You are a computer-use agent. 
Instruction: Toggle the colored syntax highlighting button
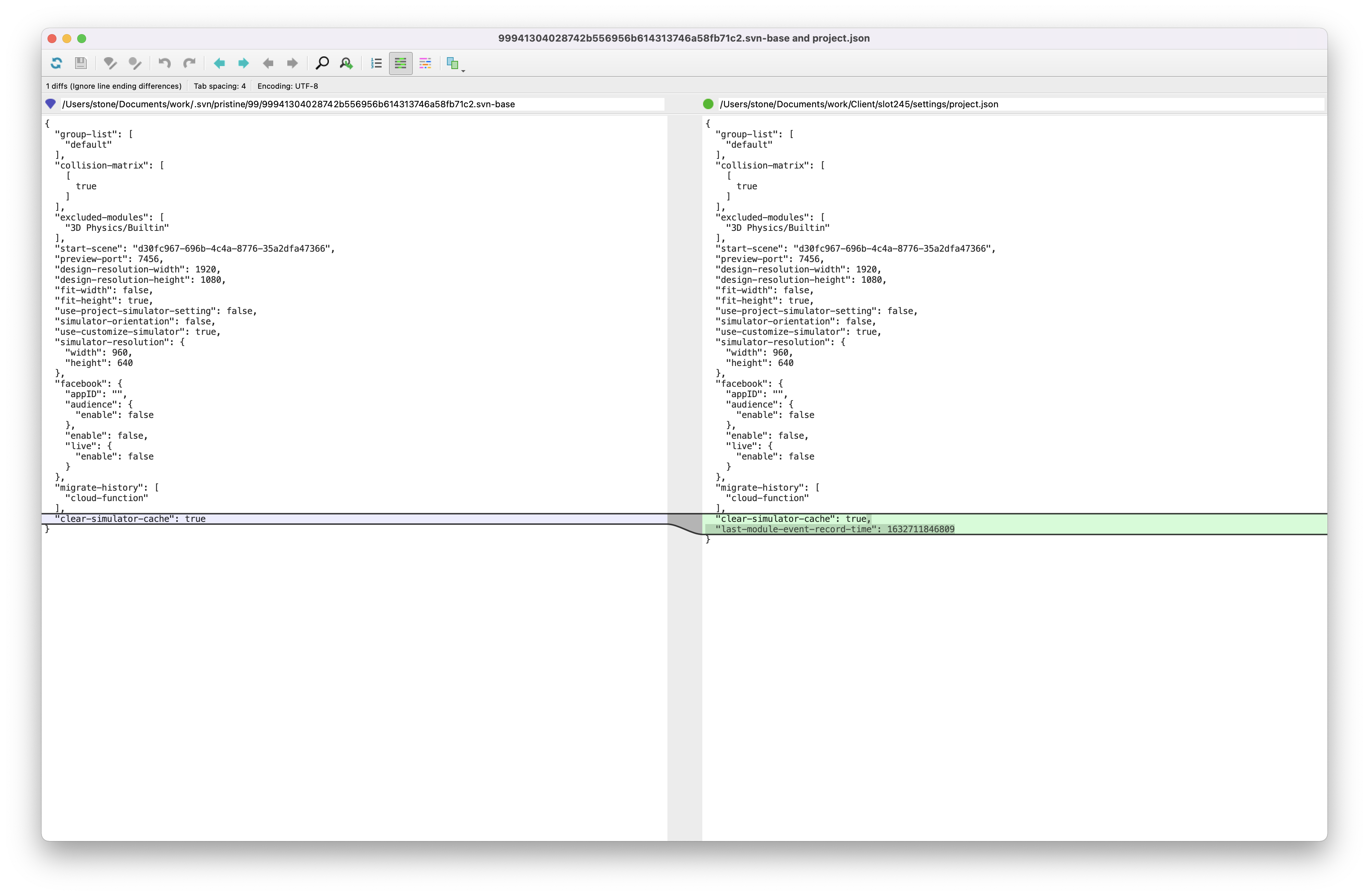[425, 63]
